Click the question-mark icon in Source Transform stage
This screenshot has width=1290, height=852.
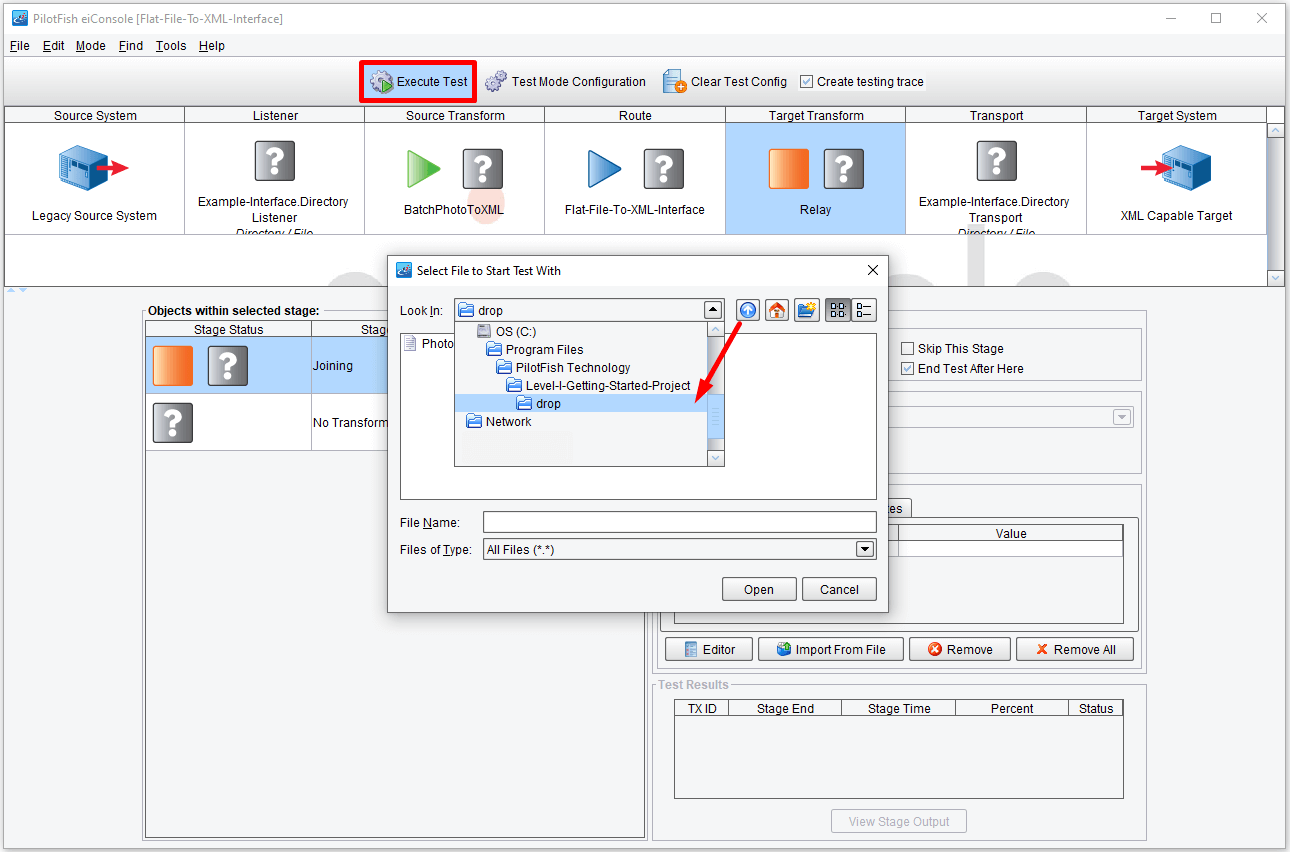click(482, 169)
